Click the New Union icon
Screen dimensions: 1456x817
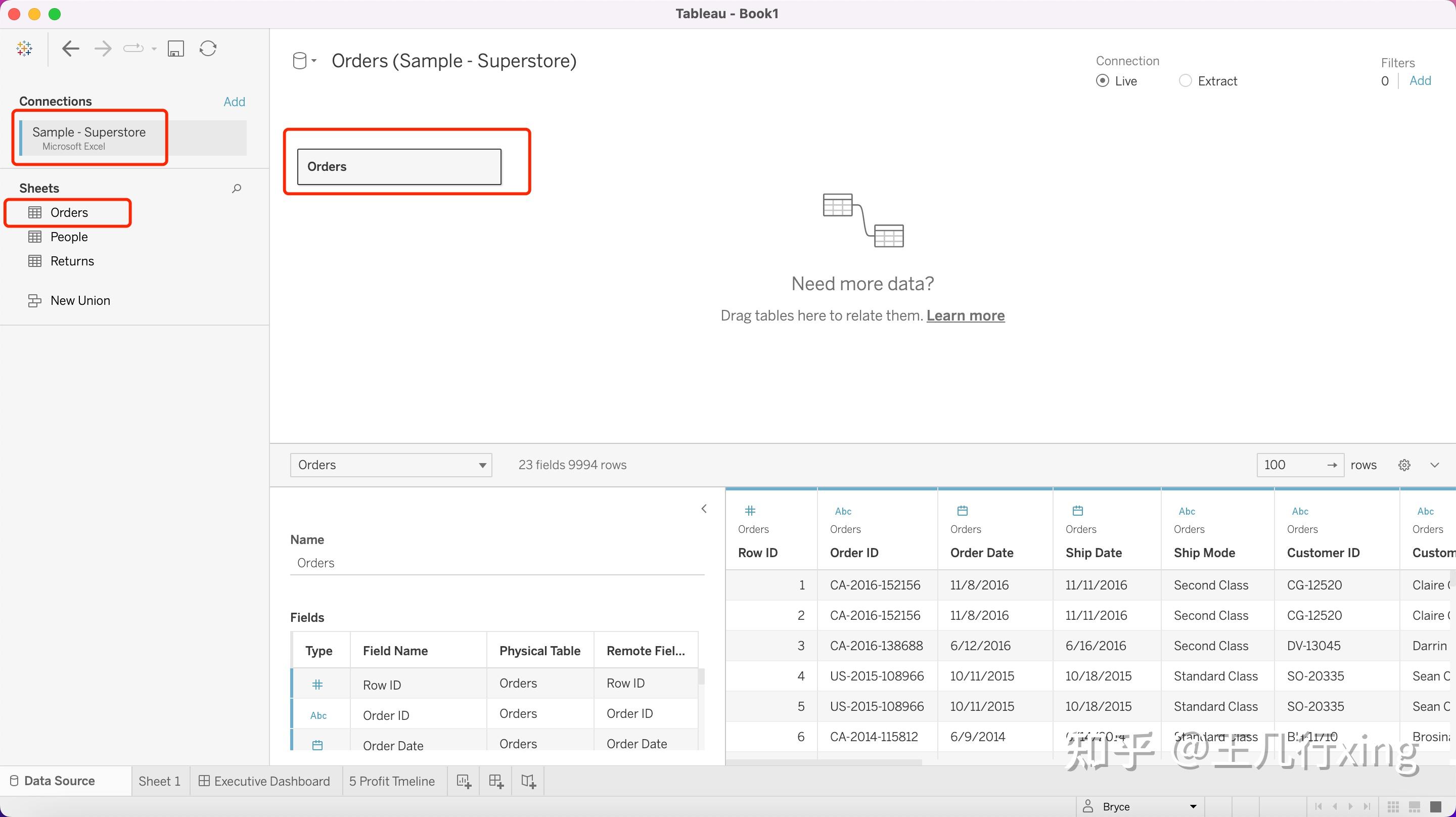pyautogui.click(x=34, y=301)
